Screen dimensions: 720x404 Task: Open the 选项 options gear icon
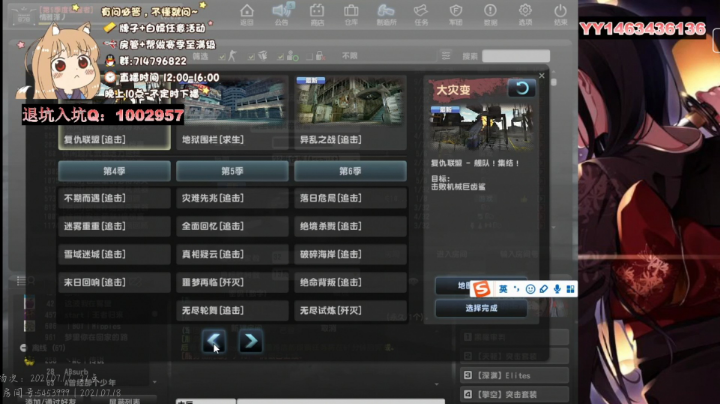[525, 14]
